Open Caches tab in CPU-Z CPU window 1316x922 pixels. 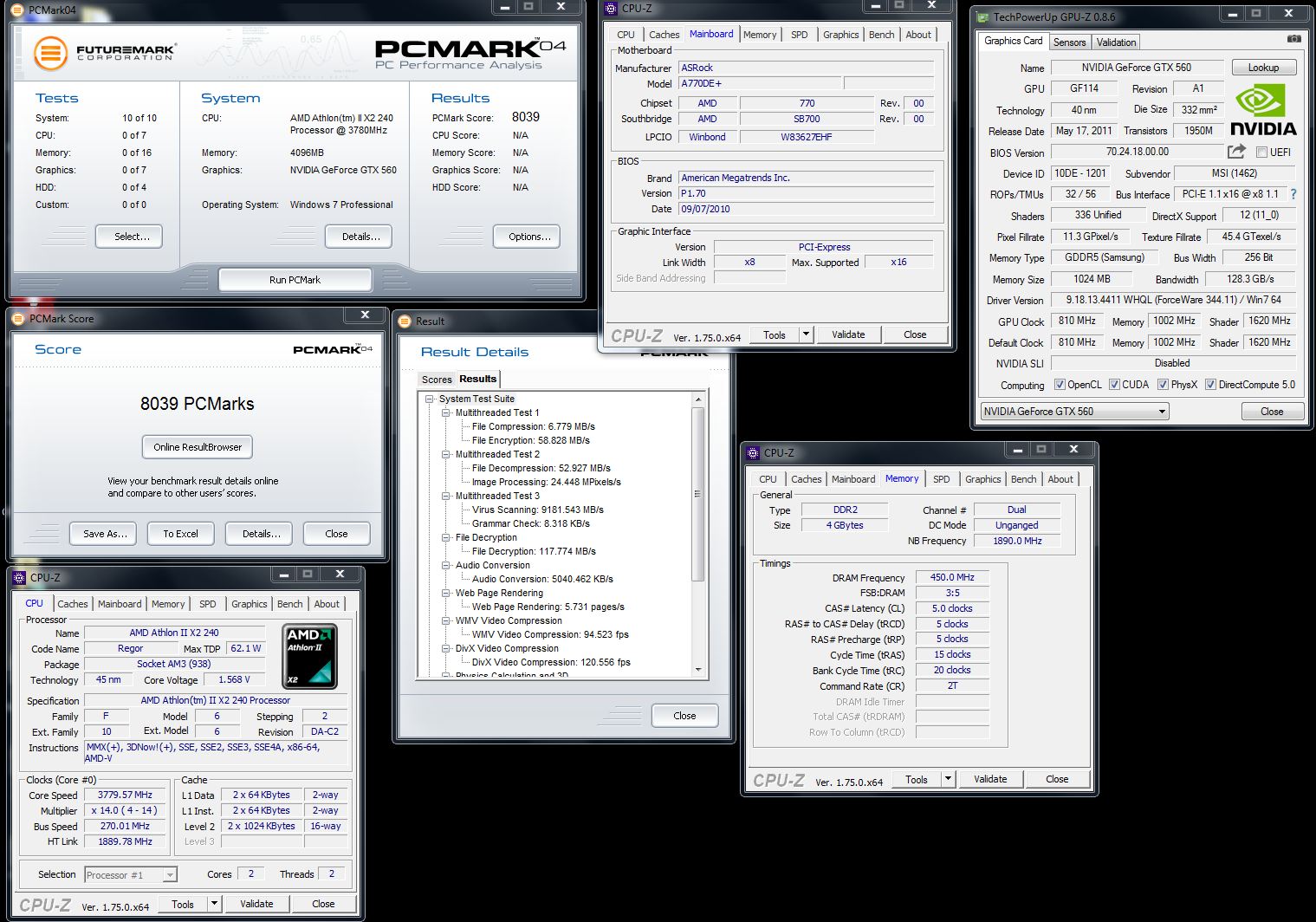[73, 604]
